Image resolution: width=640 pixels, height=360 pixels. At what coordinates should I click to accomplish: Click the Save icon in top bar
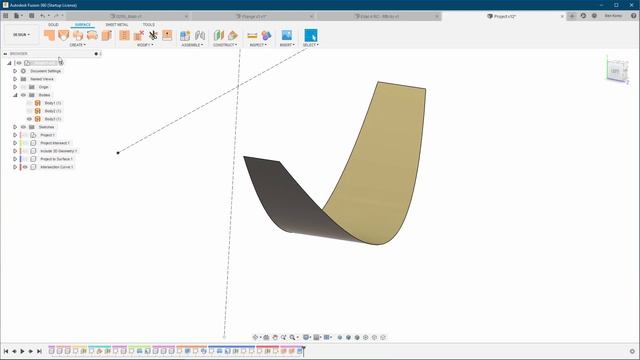tap(31, 16)
